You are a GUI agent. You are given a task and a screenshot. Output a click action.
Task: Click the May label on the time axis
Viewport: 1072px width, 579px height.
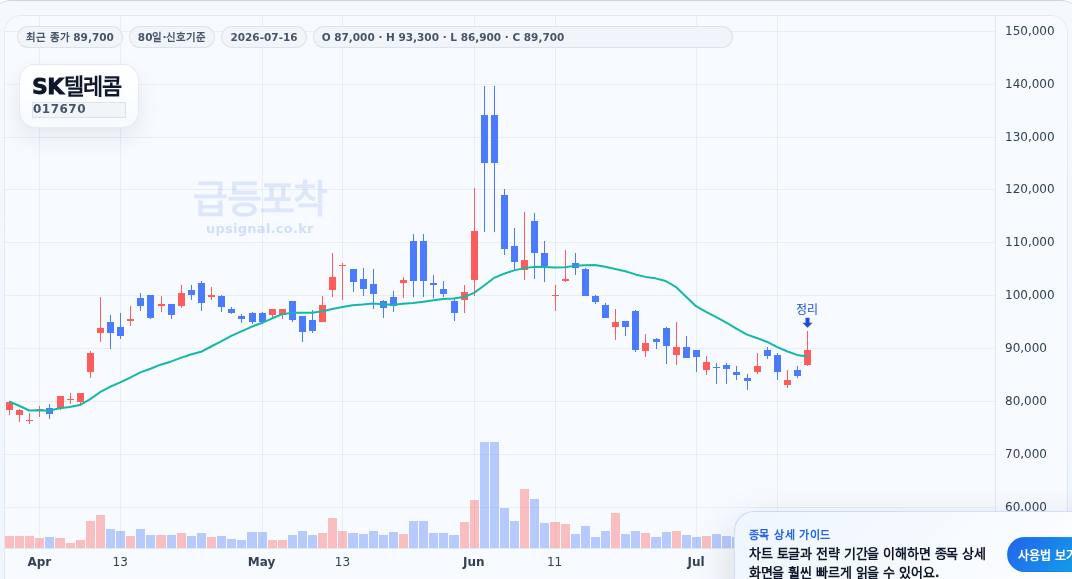click(261, 562)
